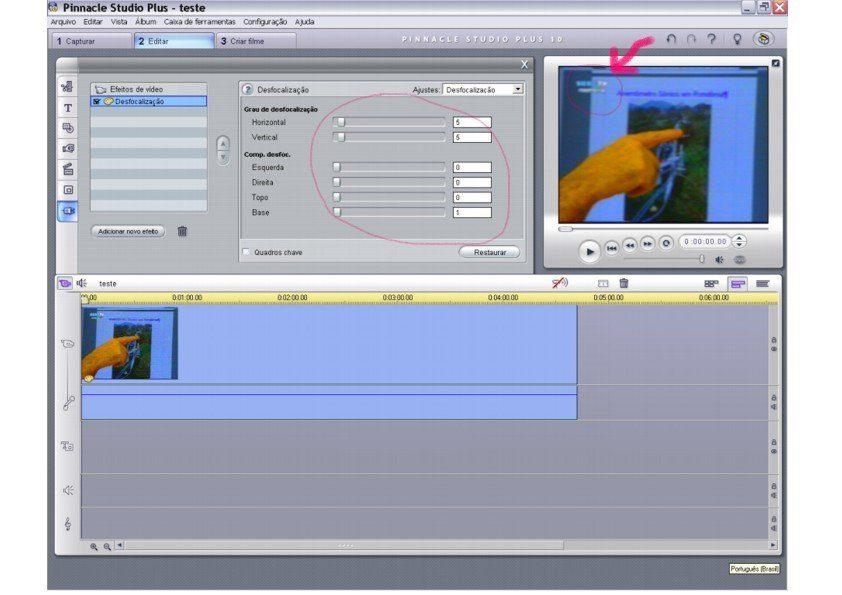This screenshot has width=842, height=595.
Task: Click the Horizontal blur slider handle
Action: point(339,122)
